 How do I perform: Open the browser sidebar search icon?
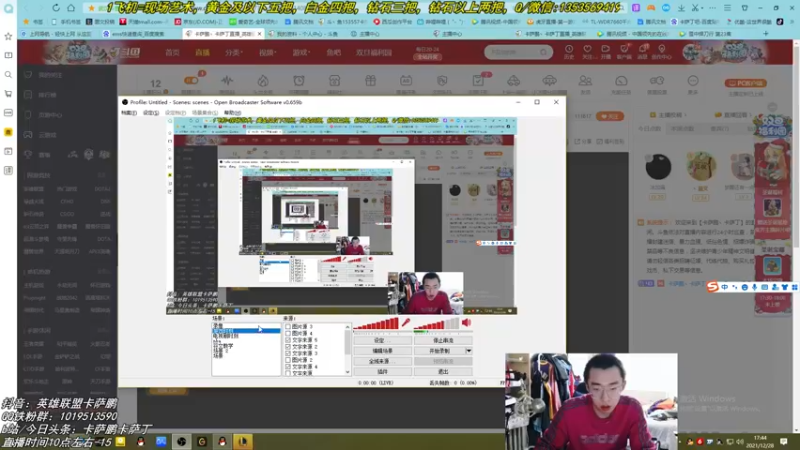[x=8, y=74]
